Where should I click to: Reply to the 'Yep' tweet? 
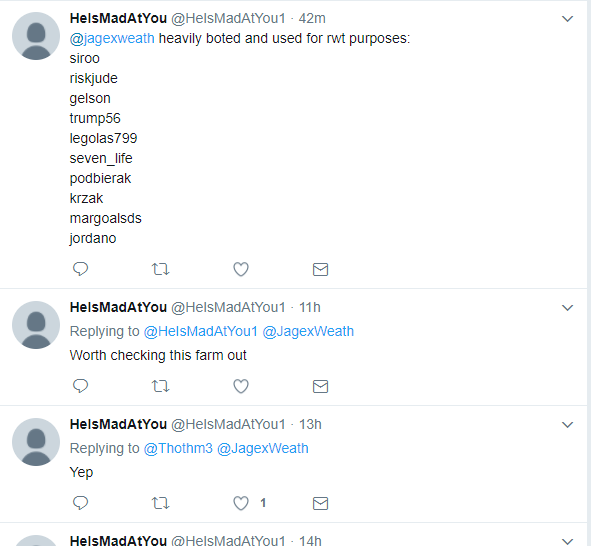(80, 503)
